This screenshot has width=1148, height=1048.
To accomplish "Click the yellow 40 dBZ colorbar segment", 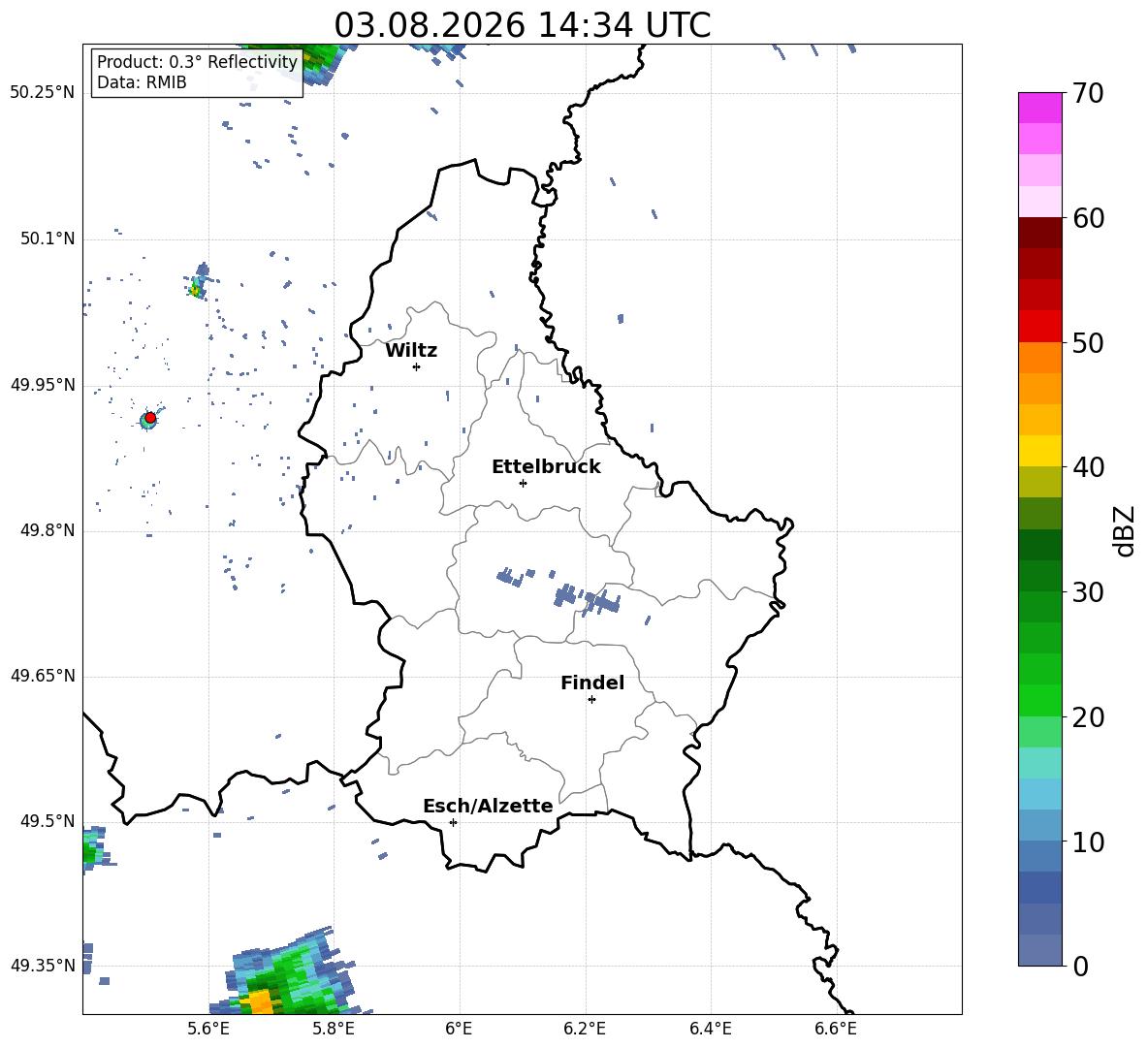I will 1039,451.
